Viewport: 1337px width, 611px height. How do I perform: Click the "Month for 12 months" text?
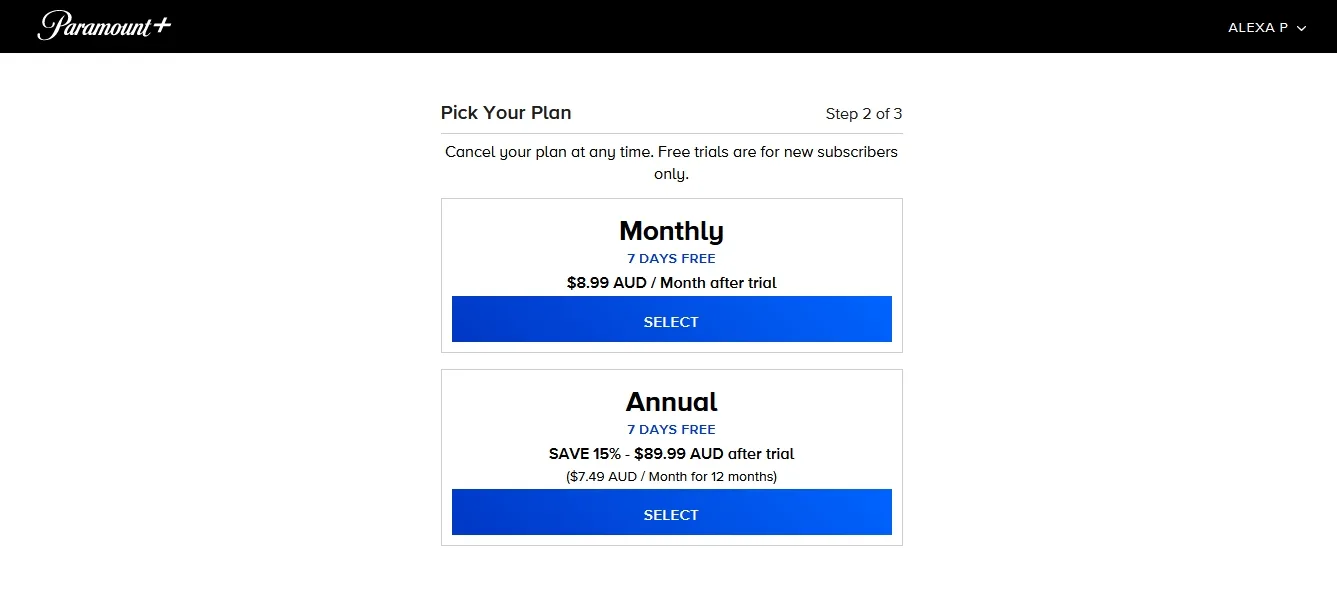tap(711, 477)
